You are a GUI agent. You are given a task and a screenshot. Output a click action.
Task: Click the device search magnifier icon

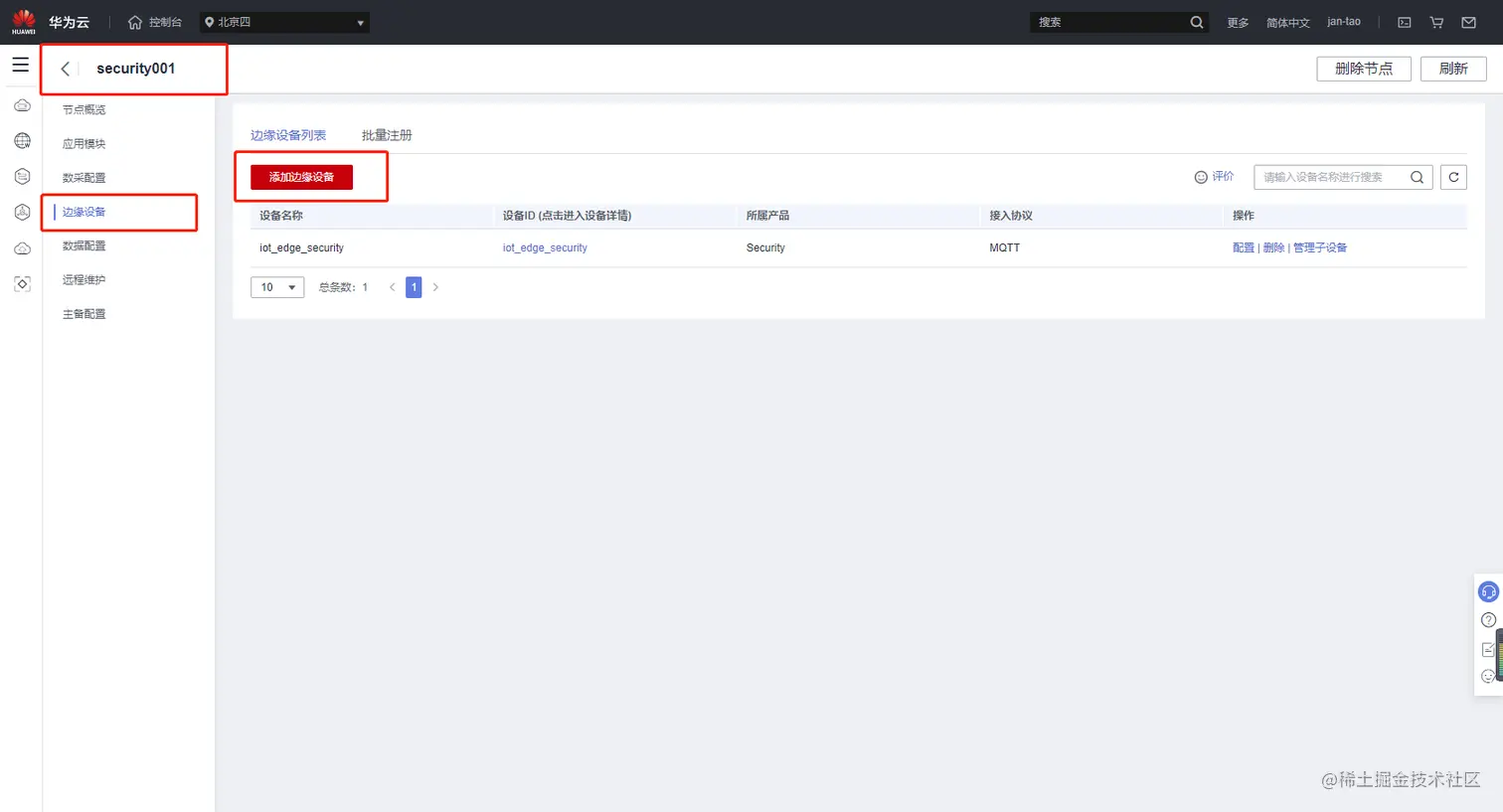[1418, 177]
